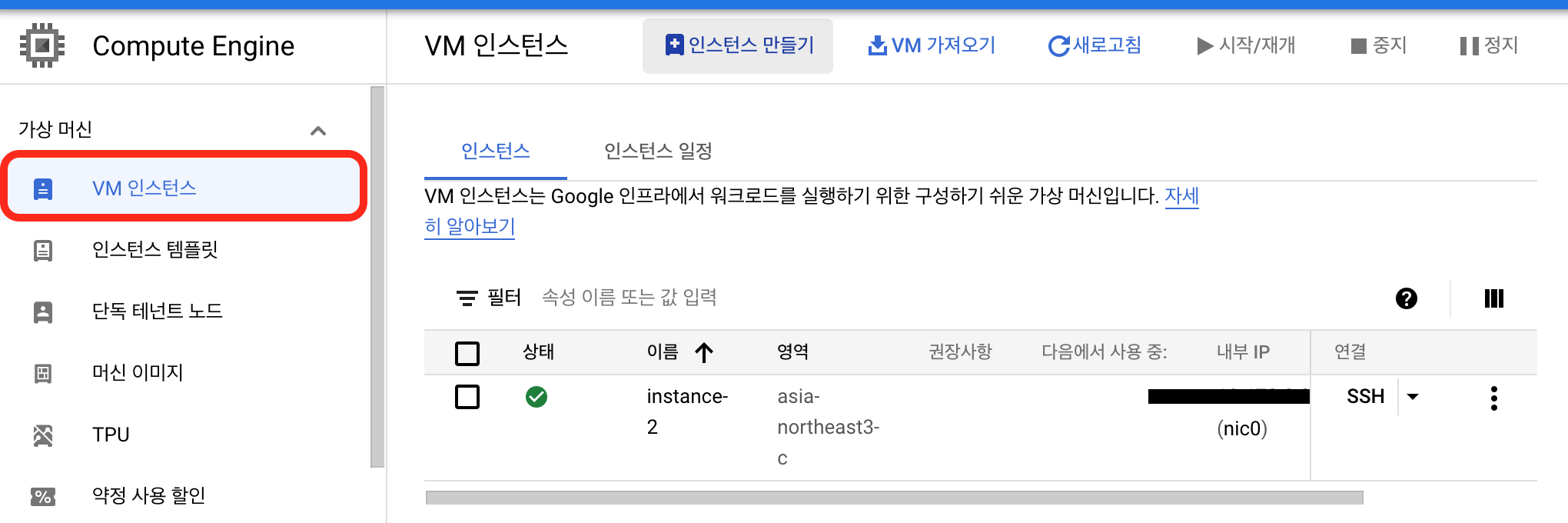Image resolution: width=1568 pixels, height=523 pixels.
Task: Open VM 인스턴스 in the sidebar
Action: pos(184,188)
